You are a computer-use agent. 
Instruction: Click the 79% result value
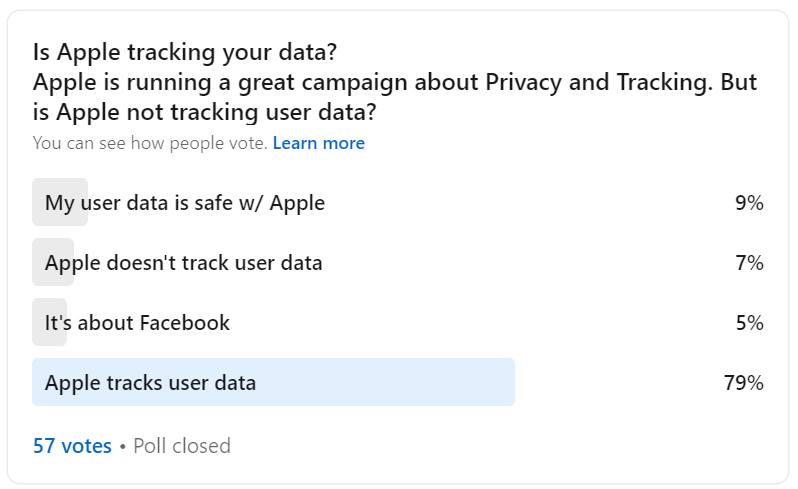(744, 383)
